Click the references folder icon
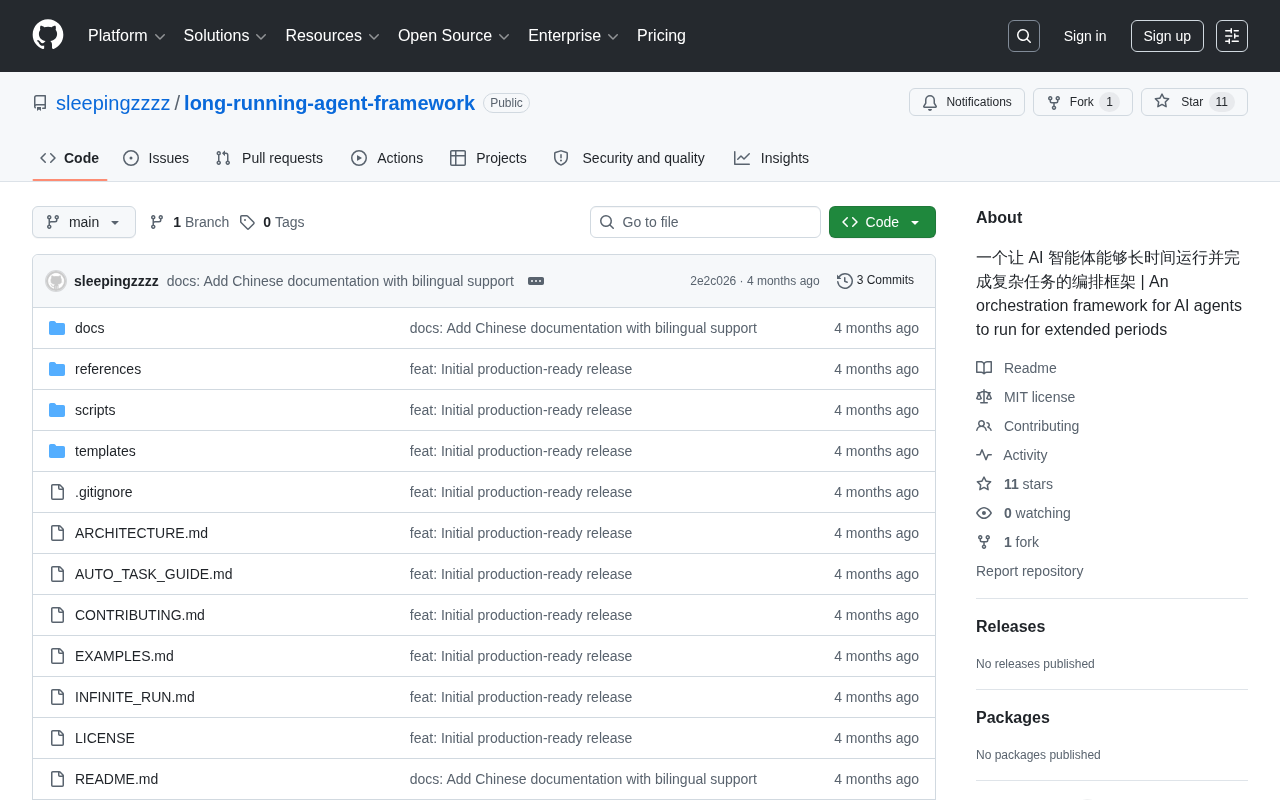The width and height of the screenshot is (1280, 800). (57, 369)
